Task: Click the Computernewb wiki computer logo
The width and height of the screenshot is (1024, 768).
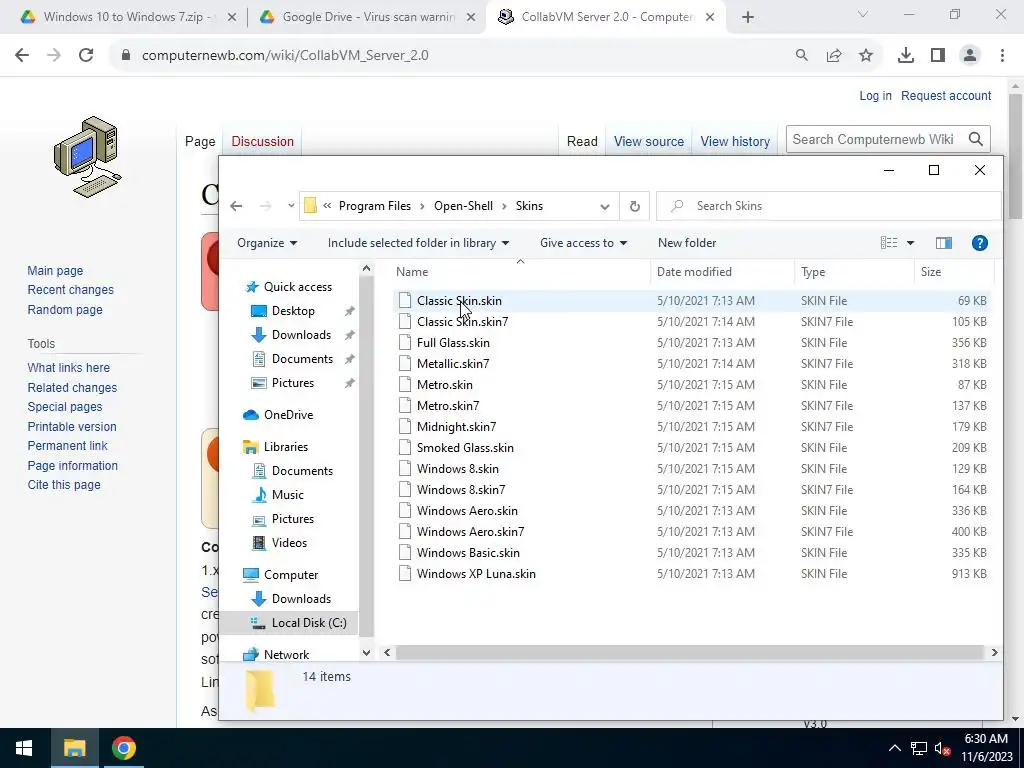Action: coord(88,157)
